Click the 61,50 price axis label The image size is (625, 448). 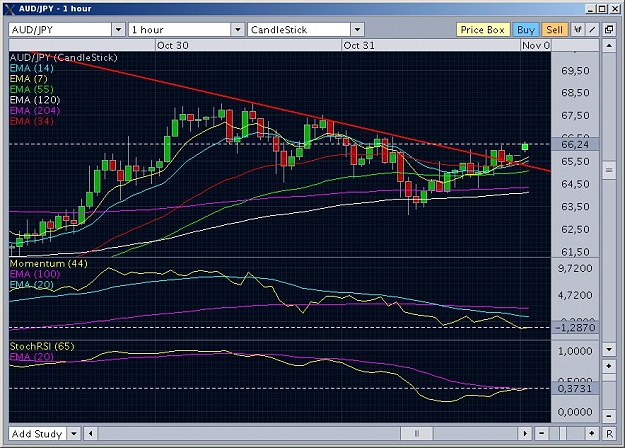point(575,252)
